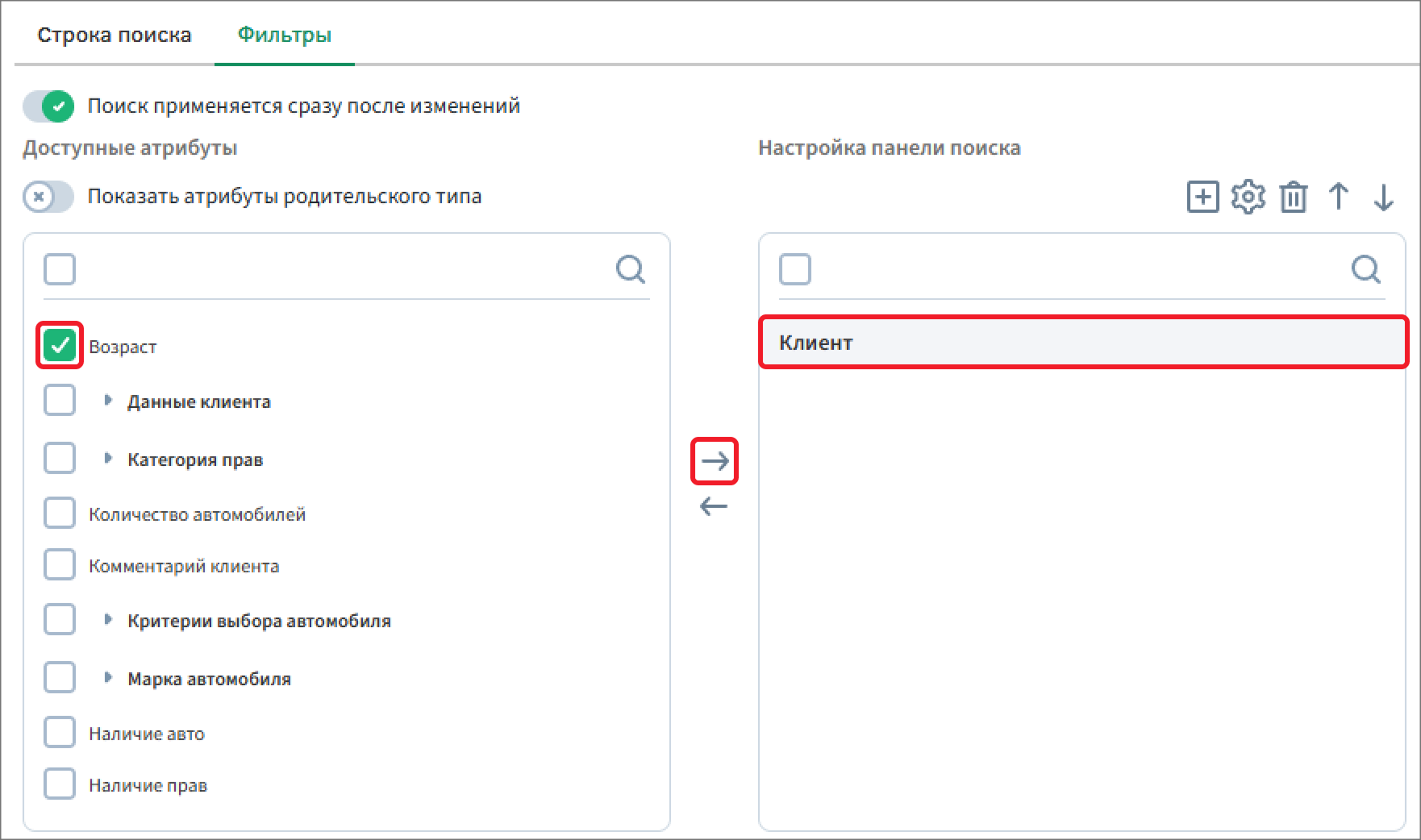Open the Фильтры tab
The image size is (1421, 840).
point(284,35)
